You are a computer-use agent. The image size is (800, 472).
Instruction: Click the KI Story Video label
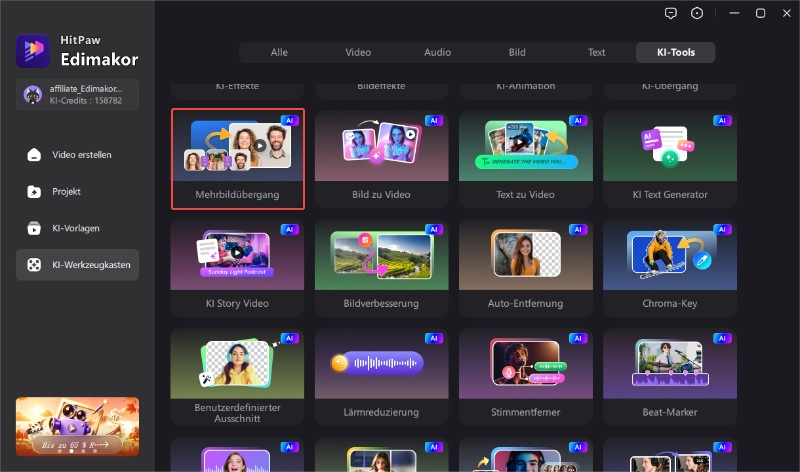coord(237,303)
